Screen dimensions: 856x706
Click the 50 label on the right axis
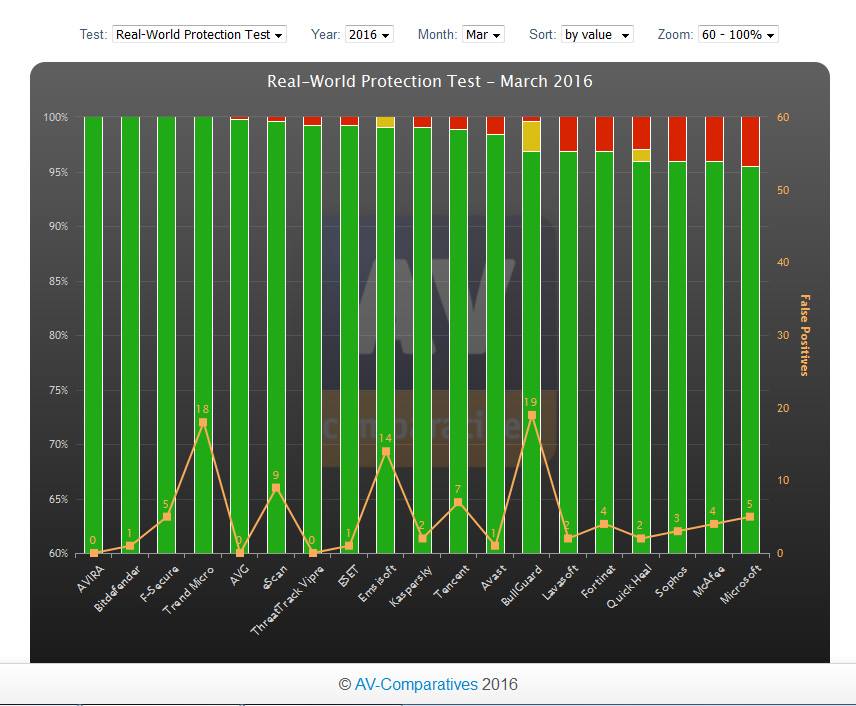[783, 190]
